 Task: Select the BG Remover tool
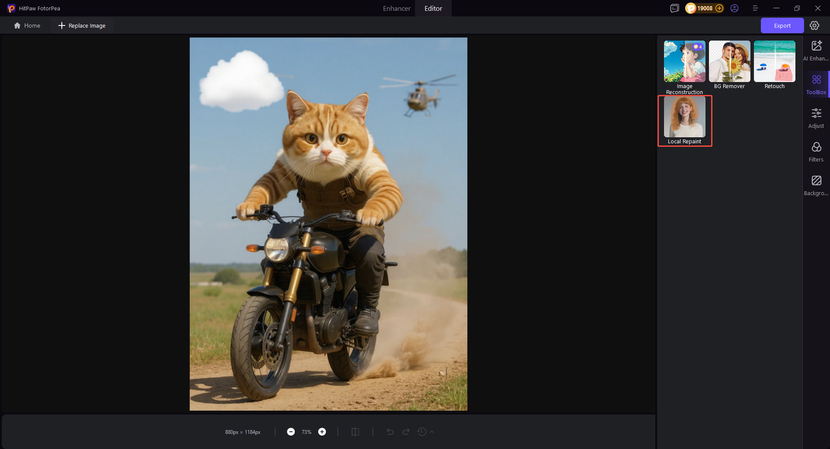[729, 65]
